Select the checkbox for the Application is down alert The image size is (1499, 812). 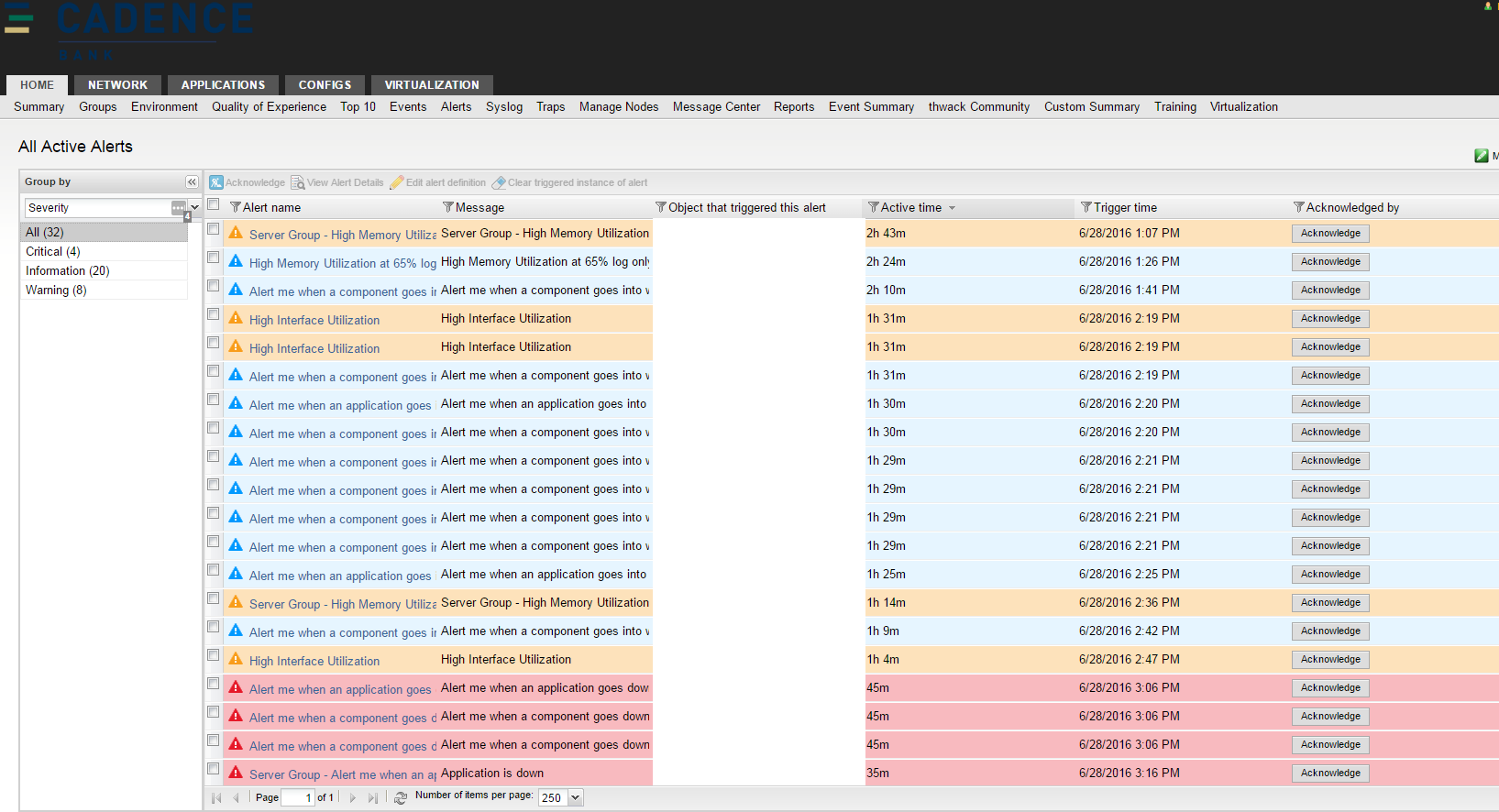click(x=214, y=769)
